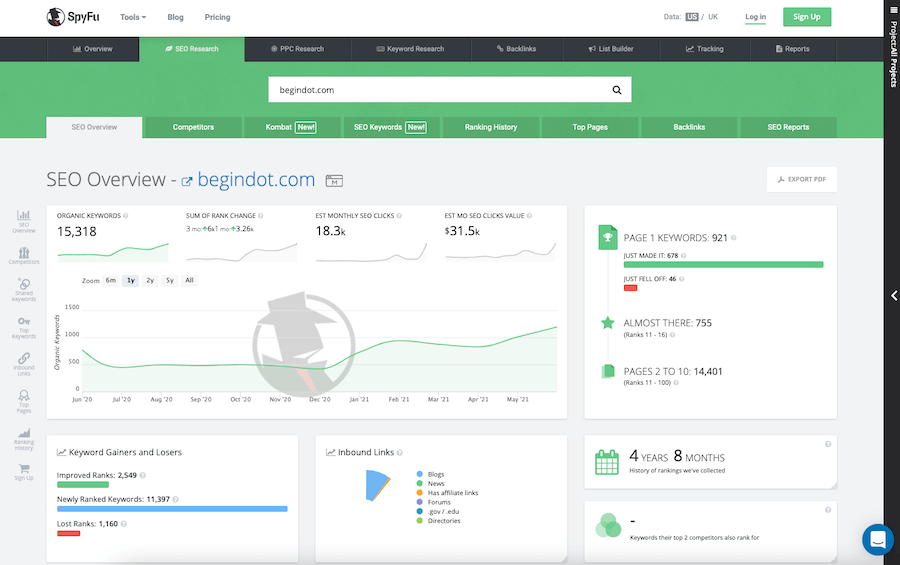This screenshot has height=565, width=900.
Task: Click the search magnifier icon
Action: pos(616,90)
